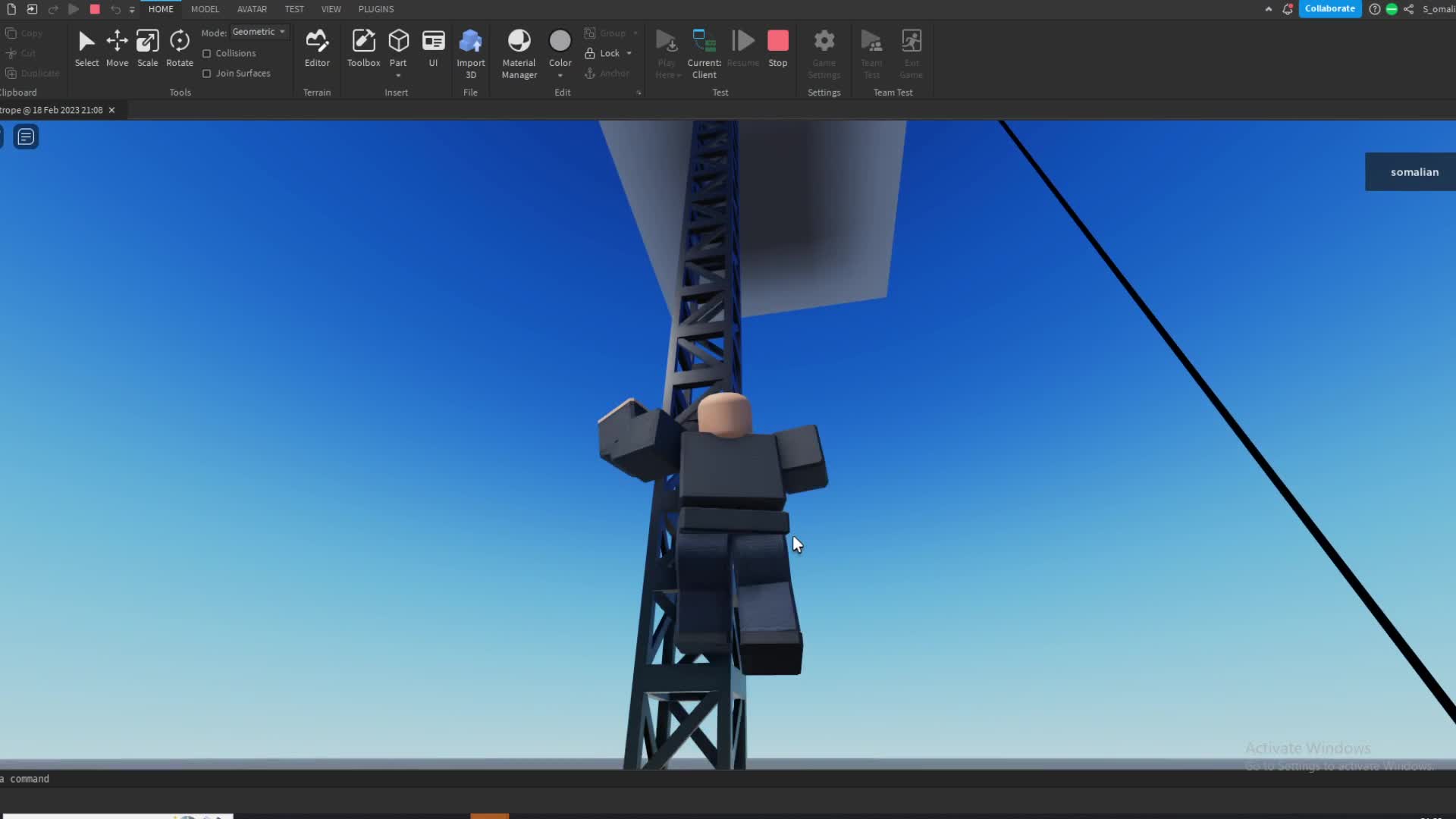Image resolution: width=1456 pixels, height=819 pixels.
Task: Open the chat icon in the game viewport
Action: 26,137
